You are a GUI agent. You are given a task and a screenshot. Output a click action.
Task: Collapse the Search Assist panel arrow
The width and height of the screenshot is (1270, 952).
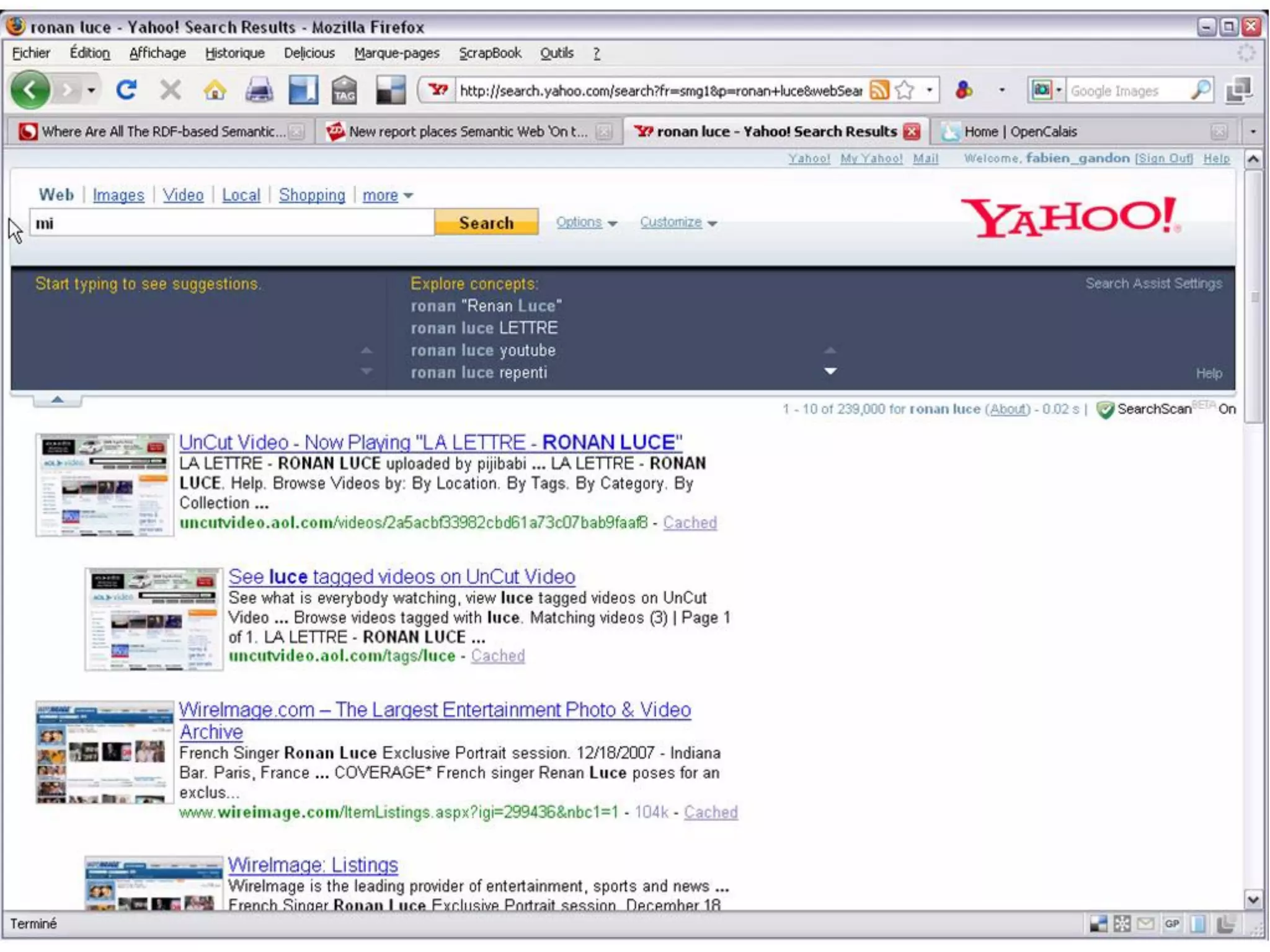pos(57,400)
